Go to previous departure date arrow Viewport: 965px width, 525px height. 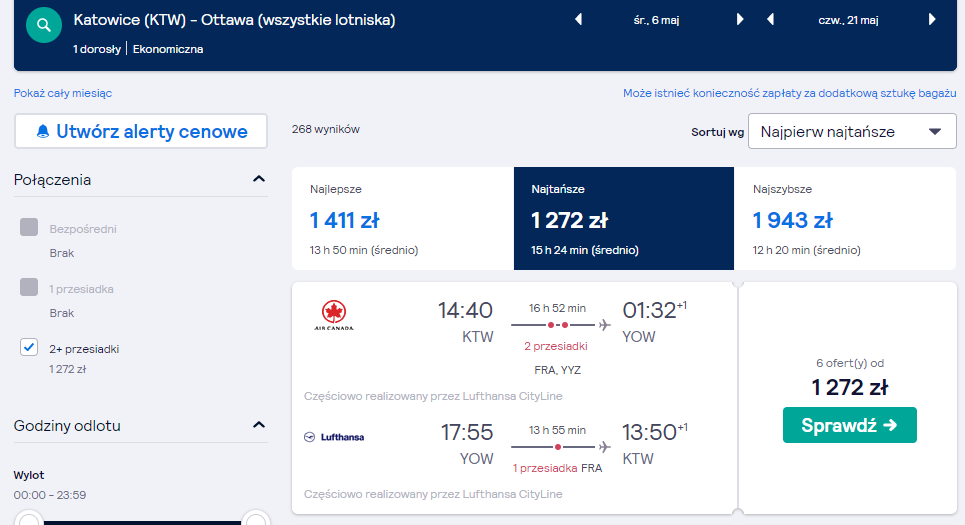tap(579, 20)
